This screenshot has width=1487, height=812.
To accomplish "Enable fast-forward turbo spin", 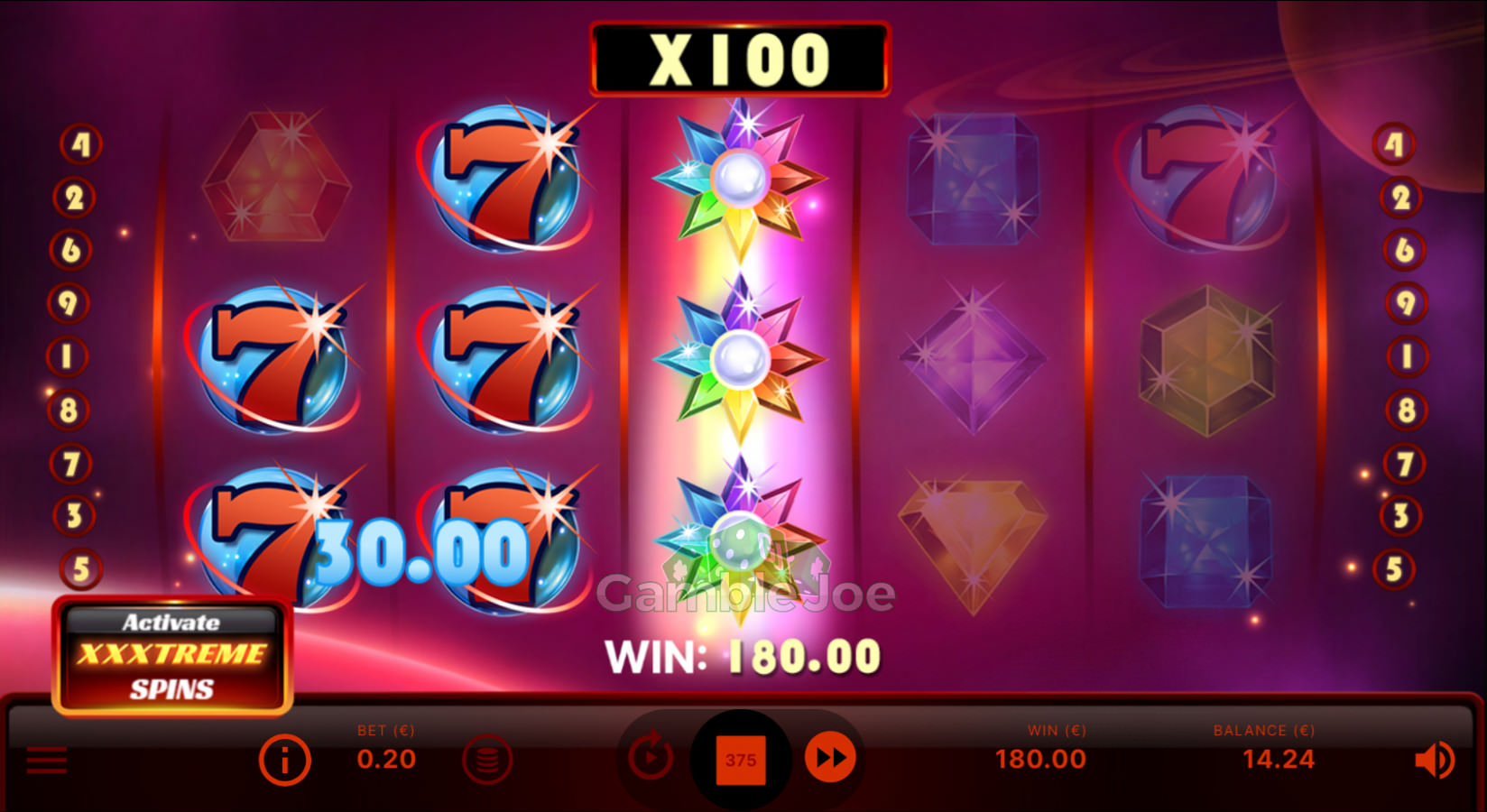I will [831, 758].
